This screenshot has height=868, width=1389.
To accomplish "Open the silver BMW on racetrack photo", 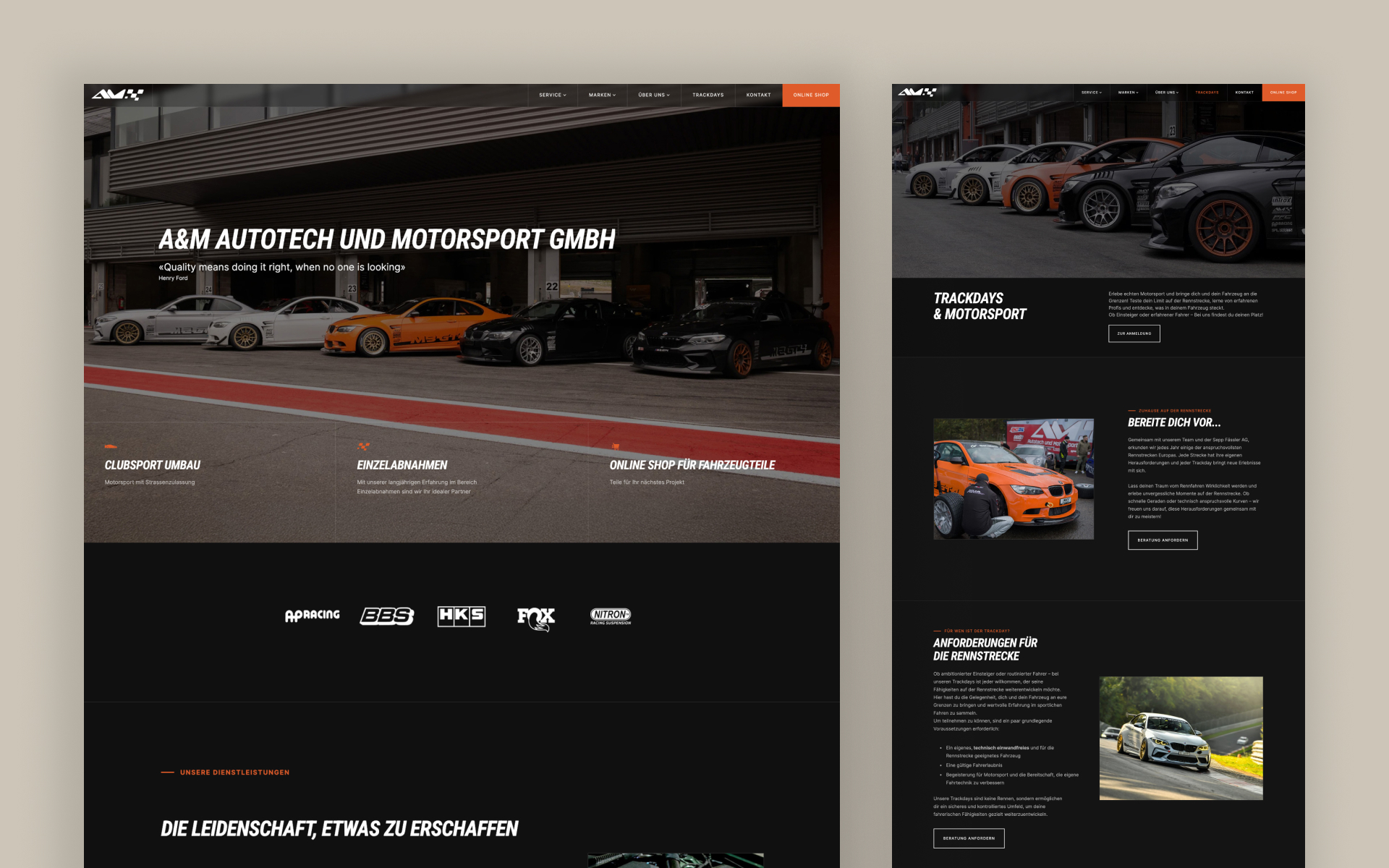I will click(x=1181, y=738).
